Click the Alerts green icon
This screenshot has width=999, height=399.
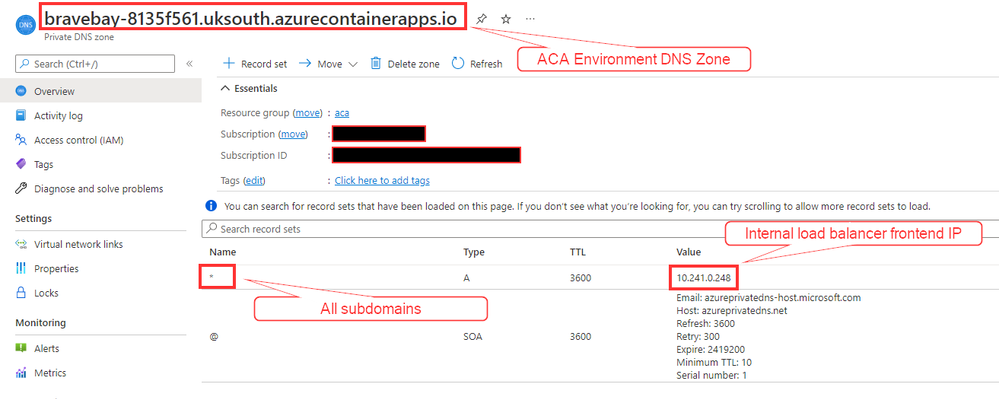pos(21,349)
